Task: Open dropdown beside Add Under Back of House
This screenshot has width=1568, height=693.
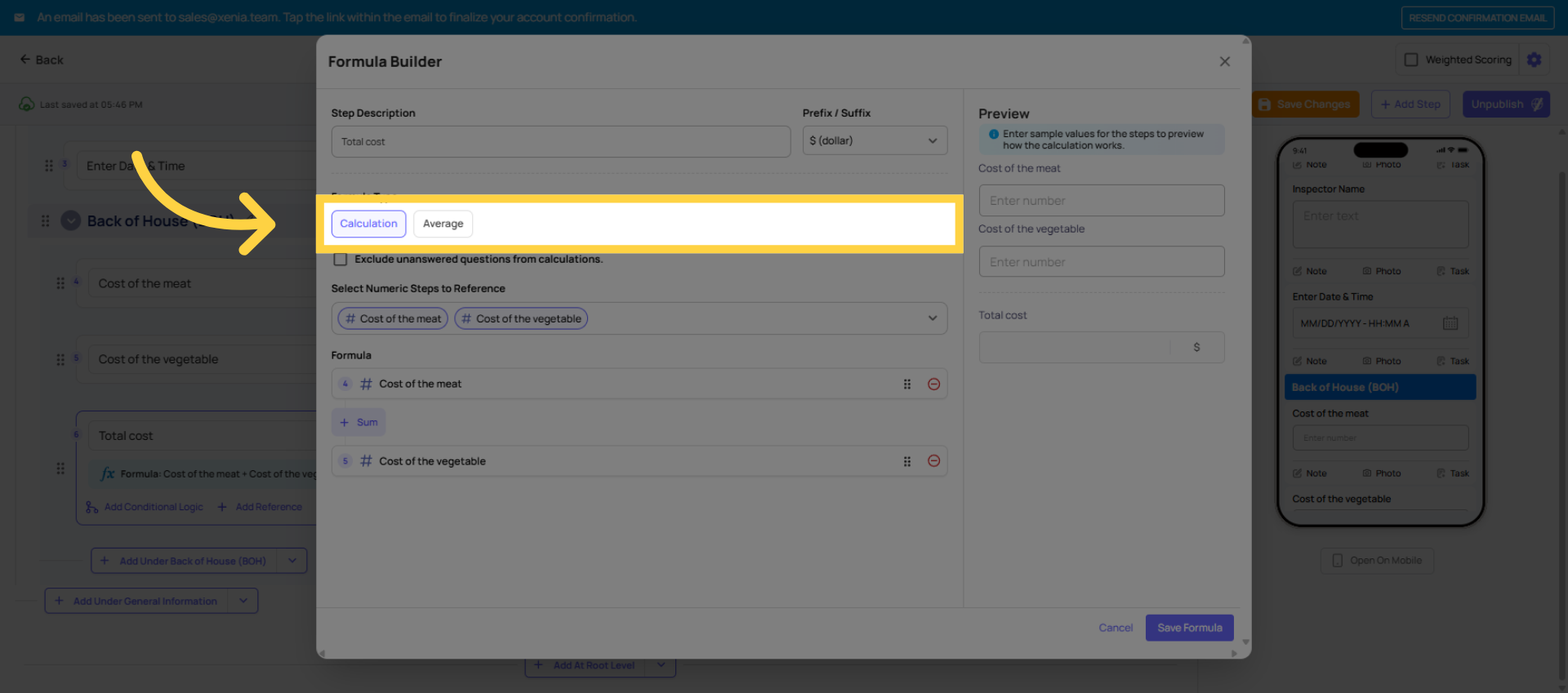Action: pyautogui.click(x=292, y=561)
